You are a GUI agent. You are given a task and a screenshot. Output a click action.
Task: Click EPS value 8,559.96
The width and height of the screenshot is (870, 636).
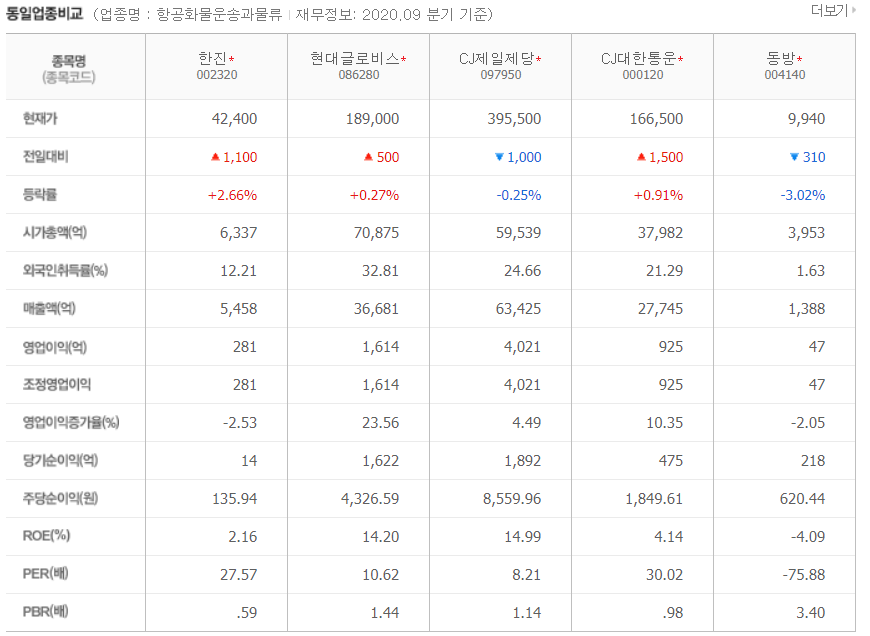[x=512, y=499]
